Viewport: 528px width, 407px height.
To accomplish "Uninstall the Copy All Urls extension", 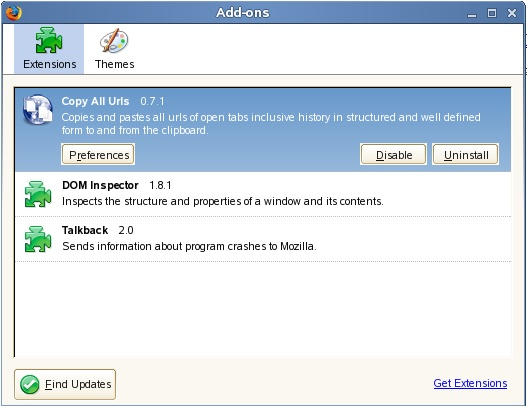I will point(466,155).
